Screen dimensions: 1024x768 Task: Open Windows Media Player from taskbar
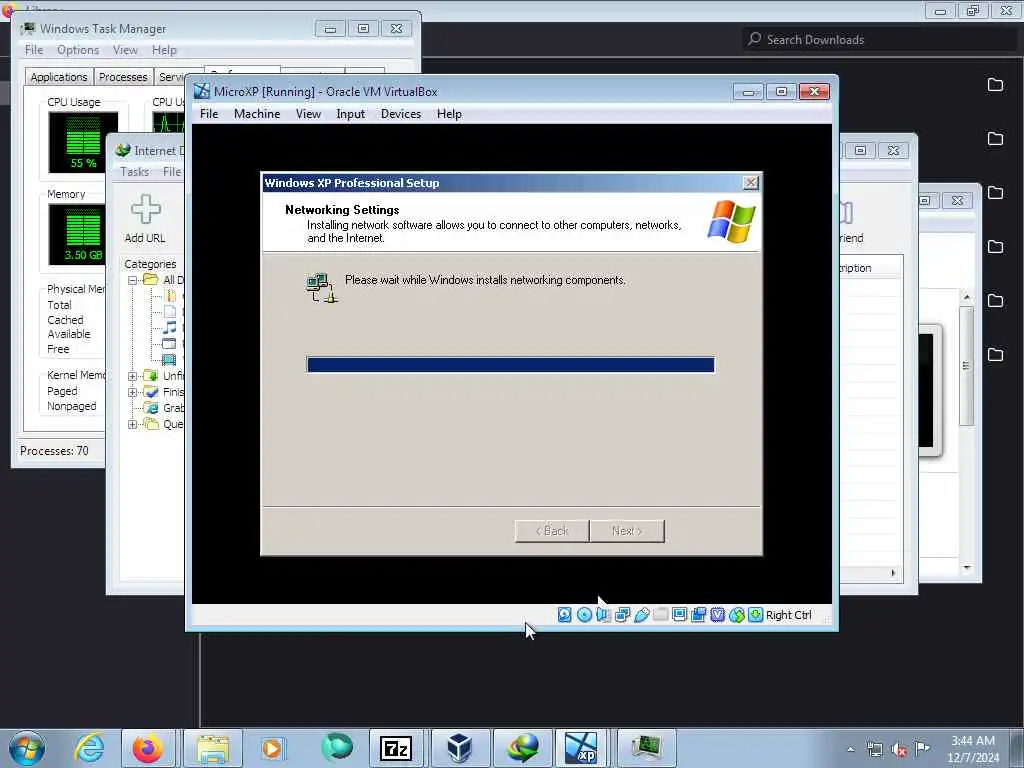click(x=272, y=748)
